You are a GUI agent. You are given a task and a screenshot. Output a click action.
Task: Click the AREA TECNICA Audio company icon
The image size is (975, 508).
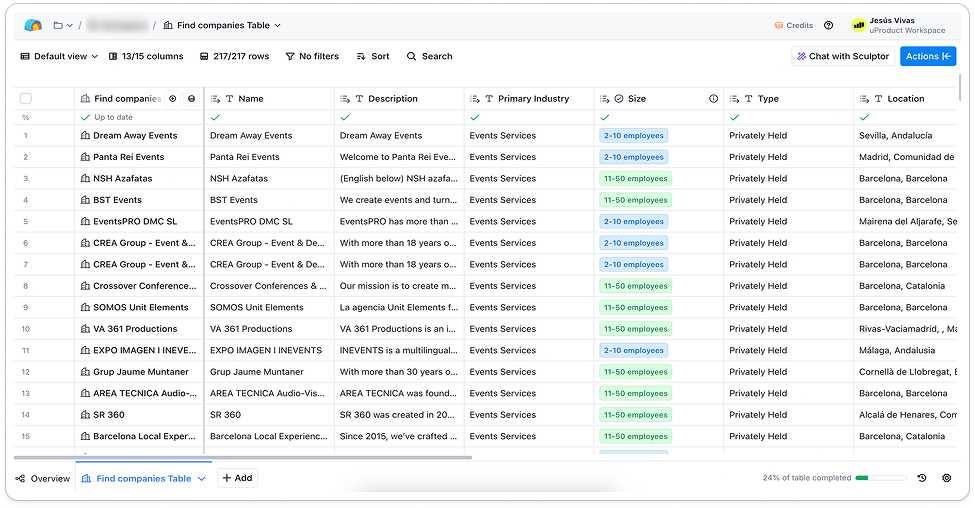coord(85,394)
